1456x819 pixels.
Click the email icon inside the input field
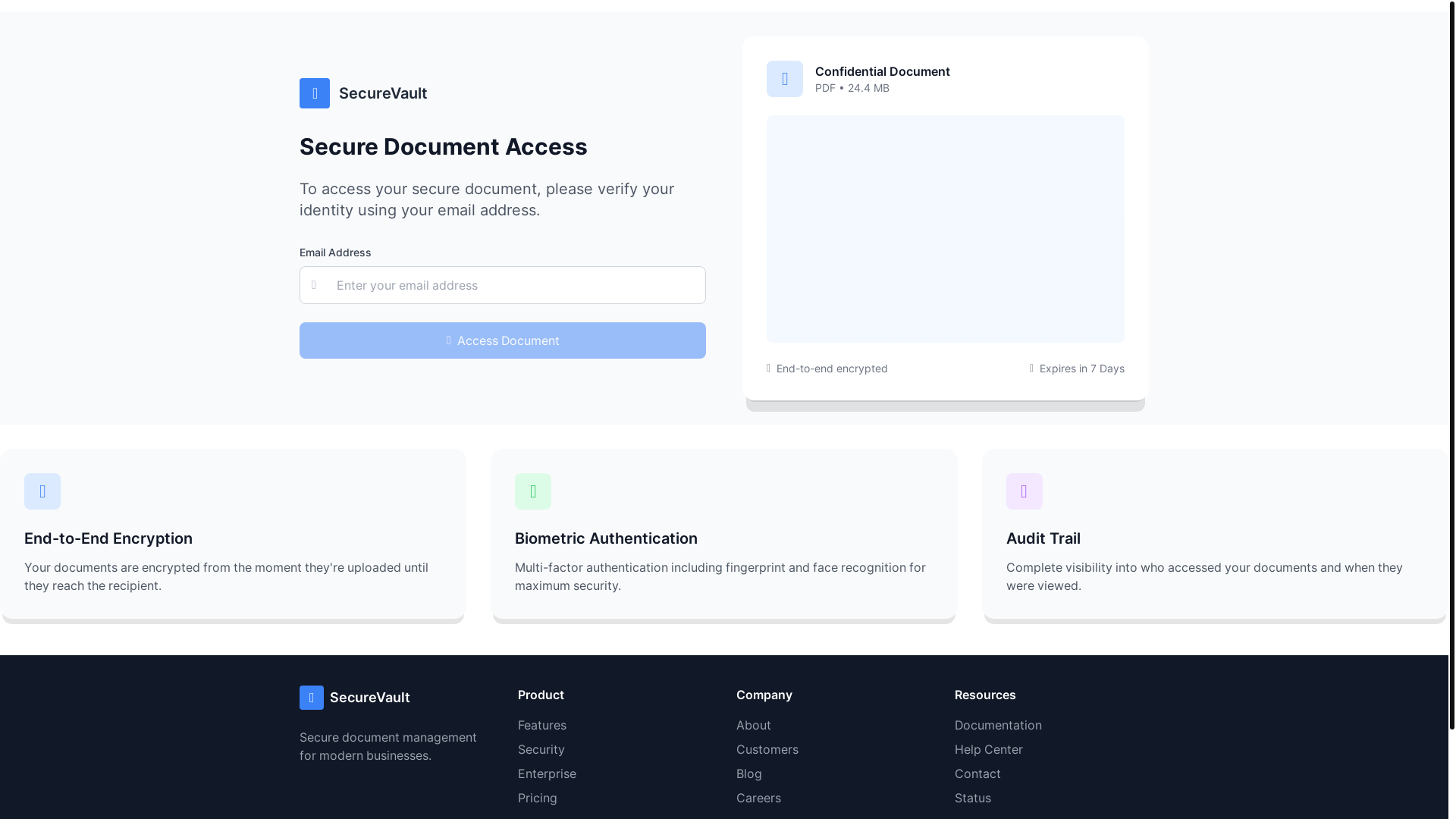tap(314, 285)
